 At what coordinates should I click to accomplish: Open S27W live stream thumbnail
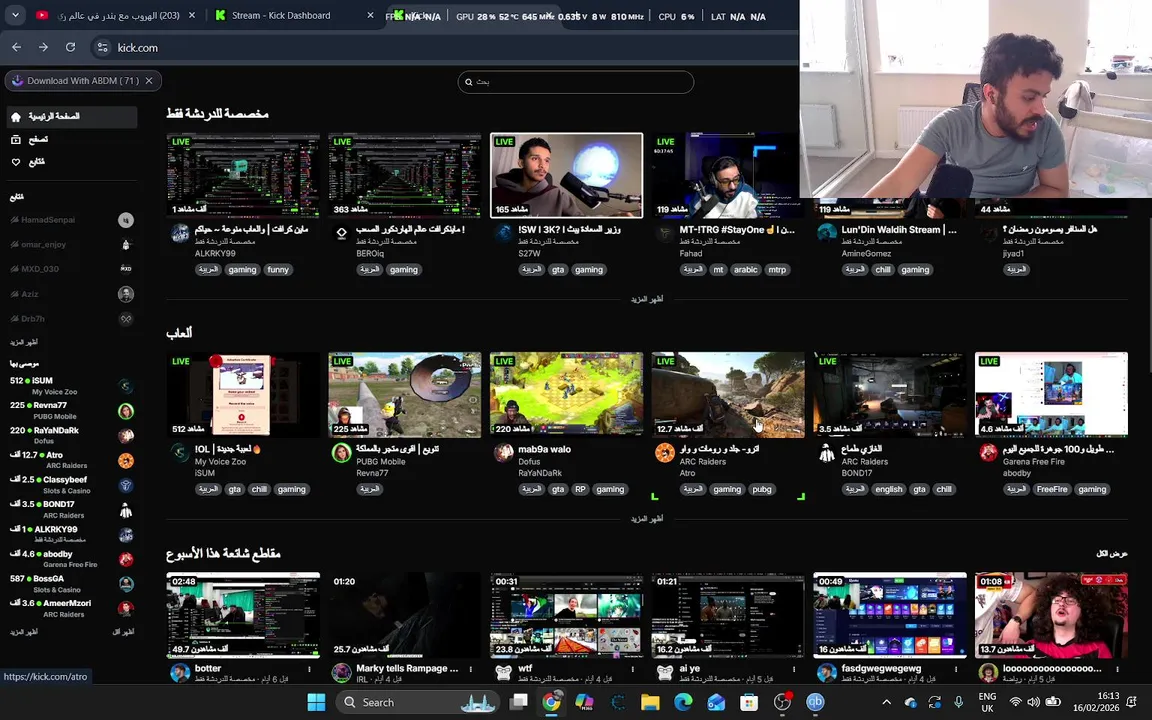pos(566,176)
